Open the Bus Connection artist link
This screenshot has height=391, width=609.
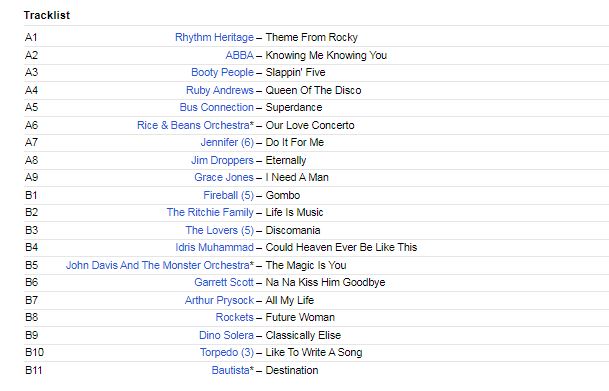217,107
